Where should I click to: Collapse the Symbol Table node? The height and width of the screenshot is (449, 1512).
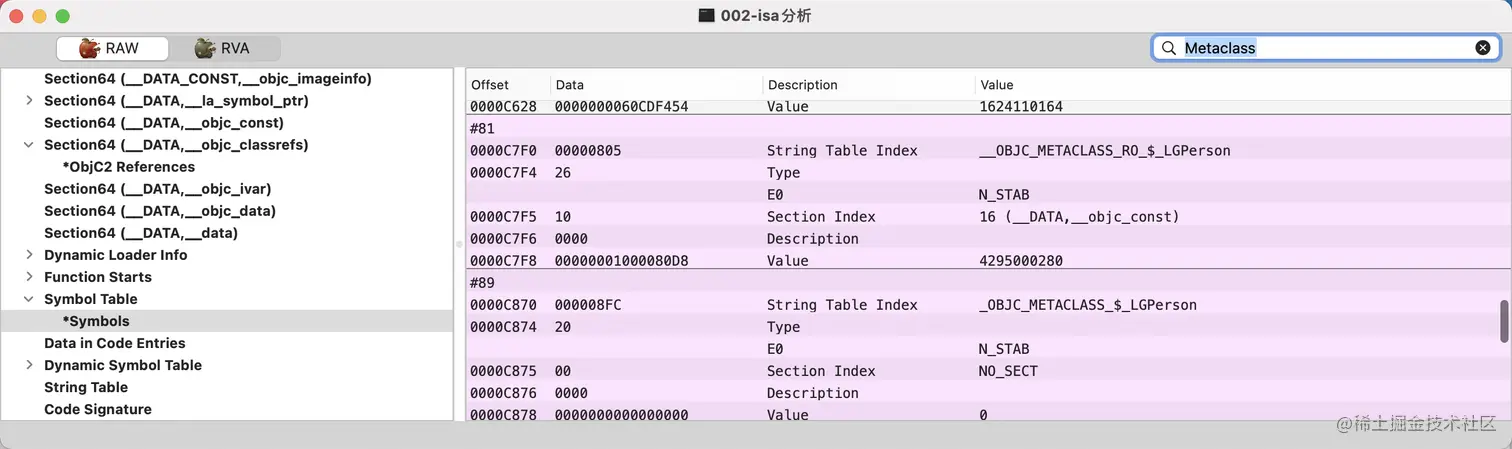click(29, 299)
